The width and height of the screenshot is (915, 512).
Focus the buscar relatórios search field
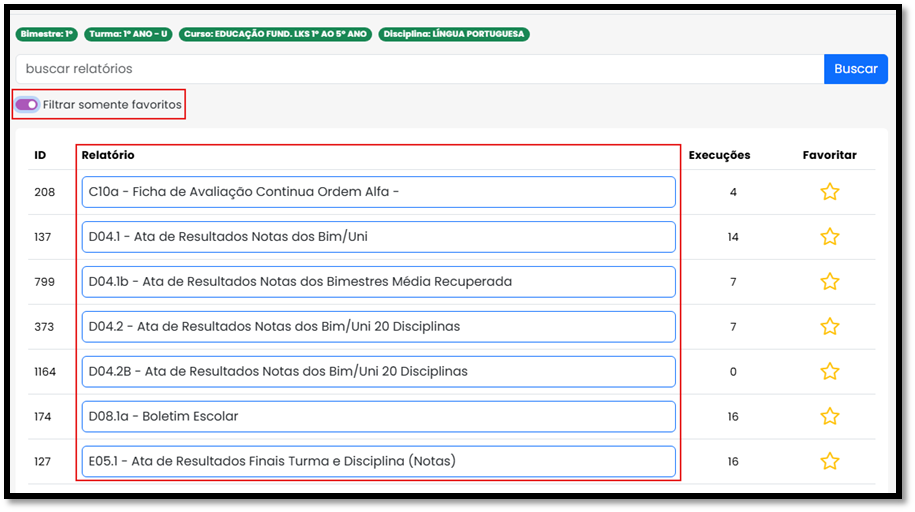click(420, 69)
